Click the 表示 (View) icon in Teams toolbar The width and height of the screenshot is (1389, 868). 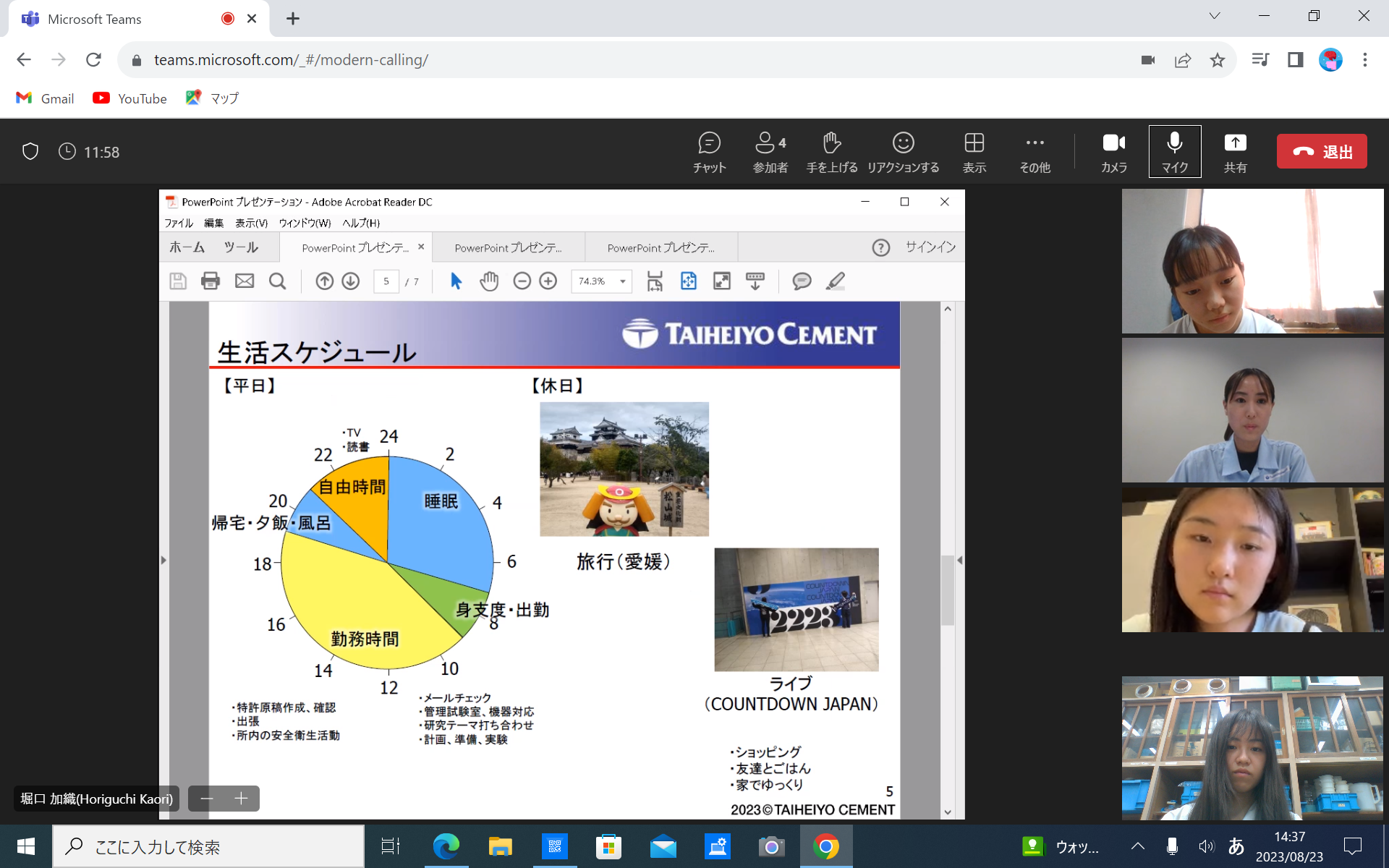[x=975, y=151]
